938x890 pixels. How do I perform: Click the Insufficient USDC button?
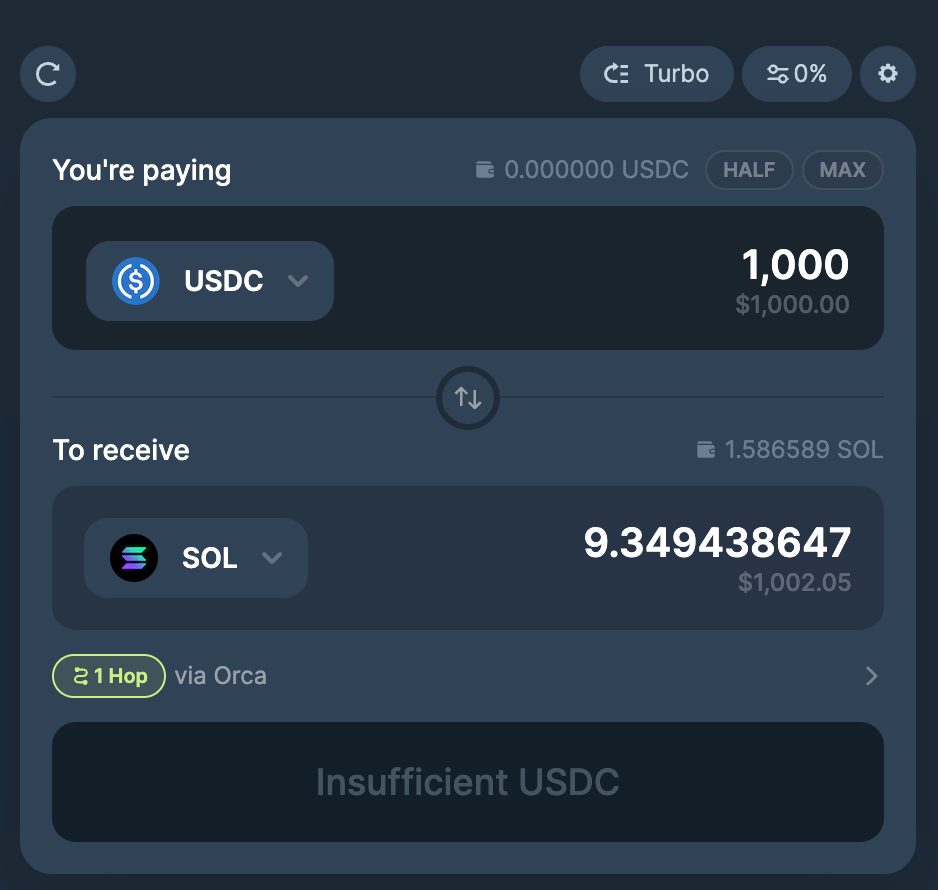pyautogui.click(x=467, y=782)
